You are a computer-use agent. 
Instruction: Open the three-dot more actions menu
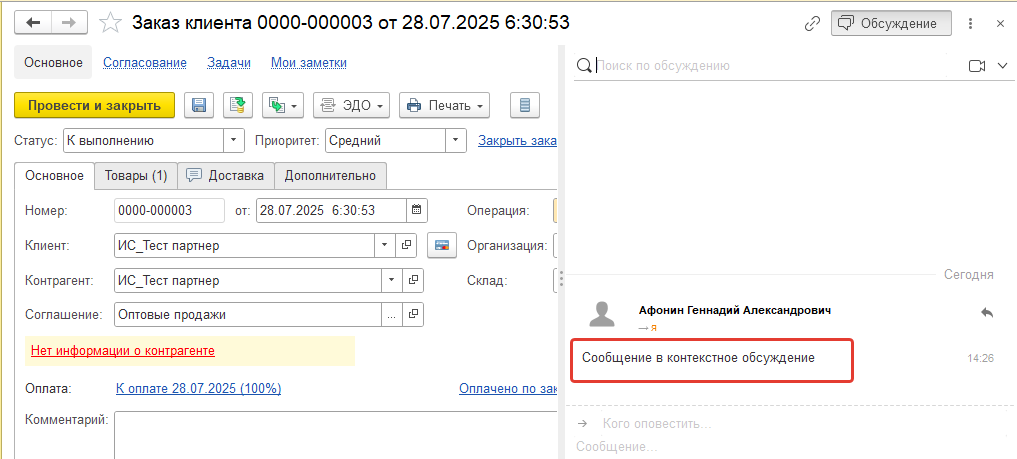click(970, 23)
